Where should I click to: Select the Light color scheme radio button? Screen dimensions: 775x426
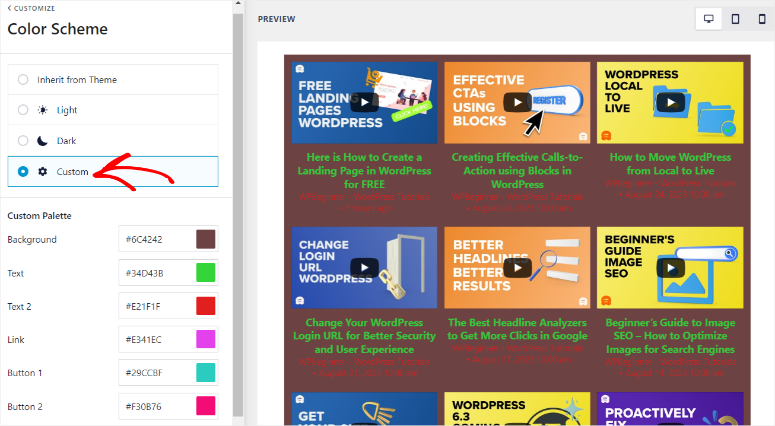click(23, 110)
